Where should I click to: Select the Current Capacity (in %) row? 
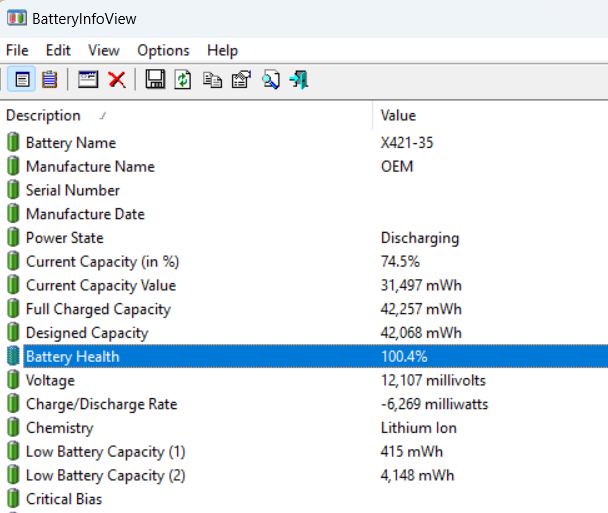pos(304,261)
